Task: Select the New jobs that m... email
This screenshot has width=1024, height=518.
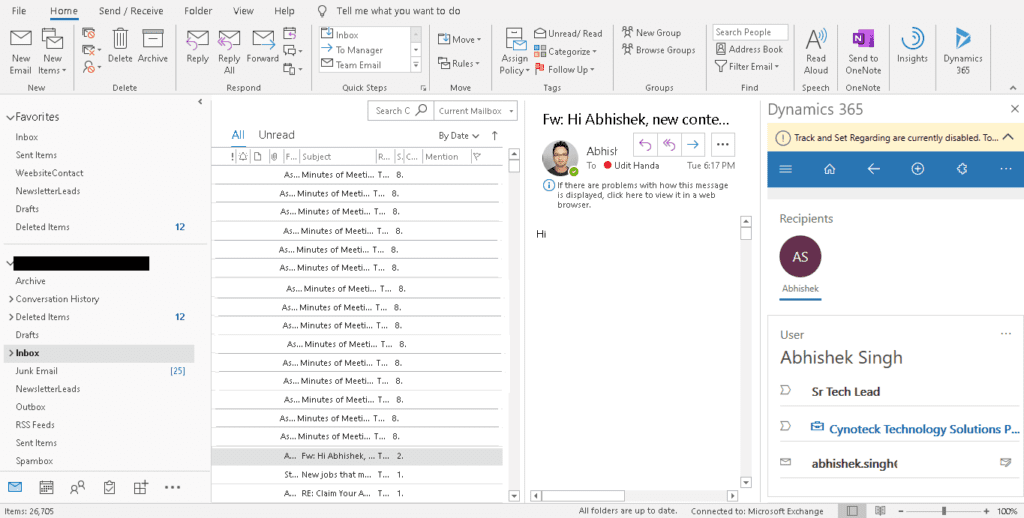Action: click(358, 474)
